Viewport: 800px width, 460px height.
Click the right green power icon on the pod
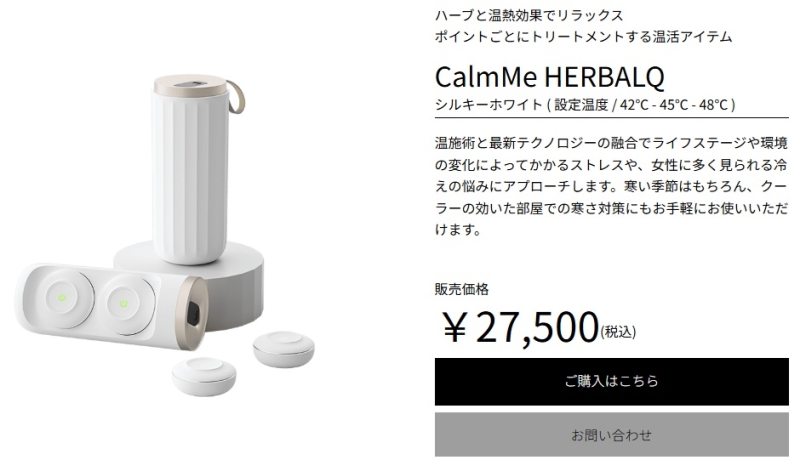(123, 304)
